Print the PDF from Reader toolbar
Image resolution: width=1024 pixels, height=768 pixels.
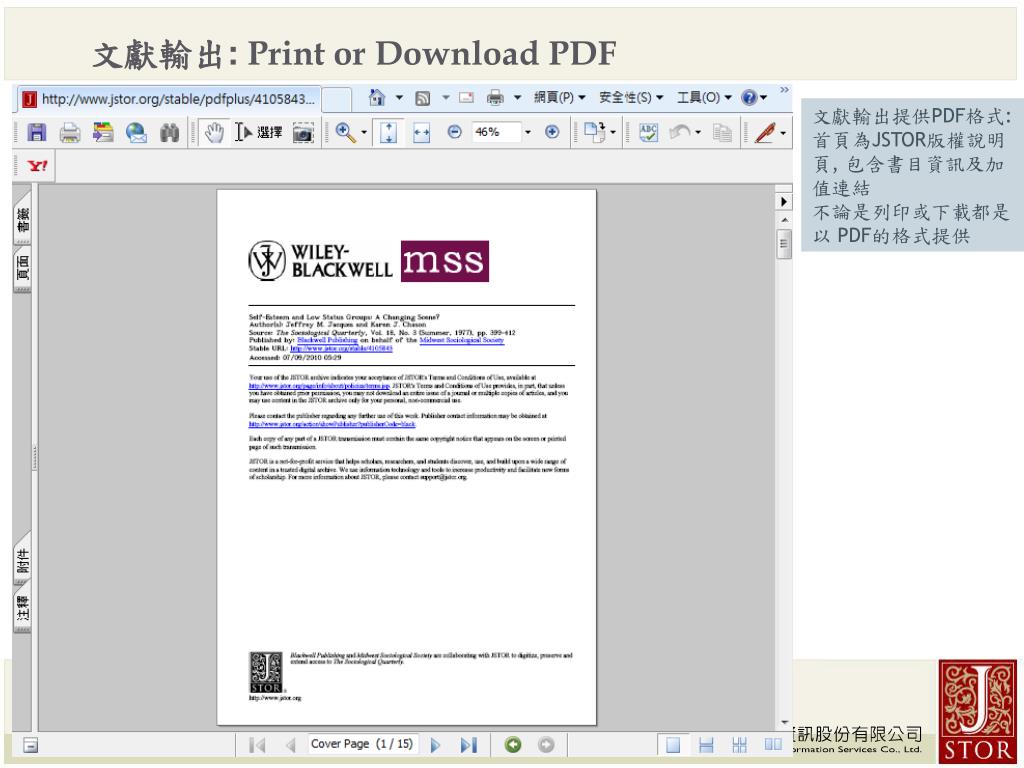[x=69, y=133]
